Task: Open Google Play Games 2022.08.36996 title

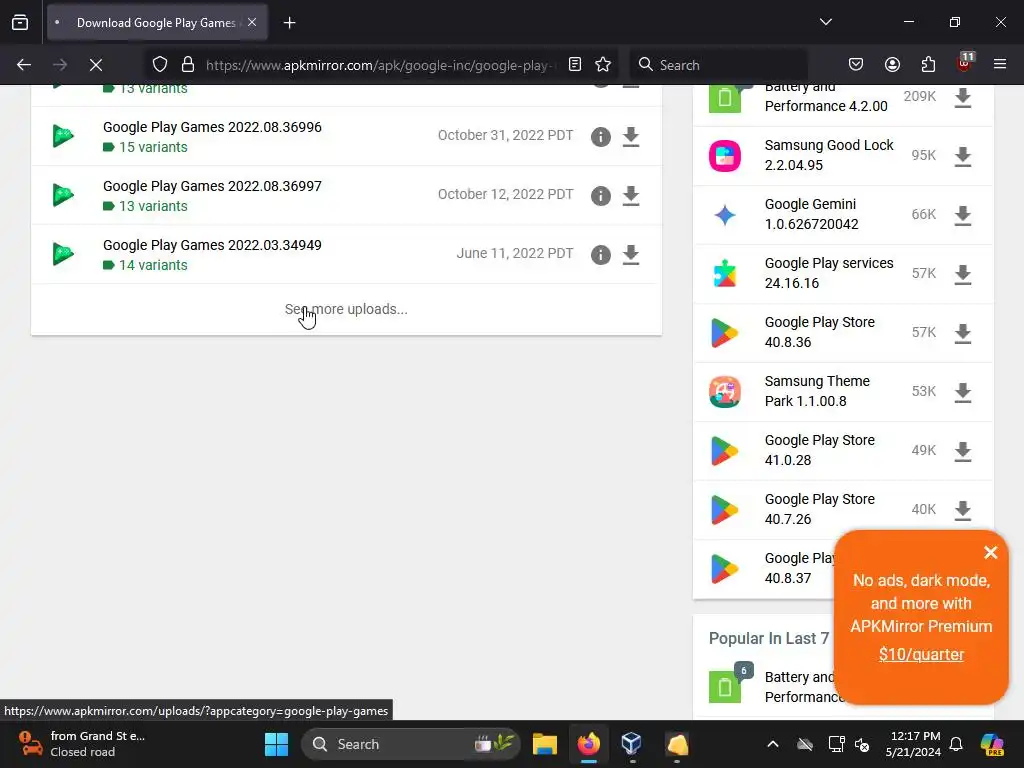Action: pos(212,127)
